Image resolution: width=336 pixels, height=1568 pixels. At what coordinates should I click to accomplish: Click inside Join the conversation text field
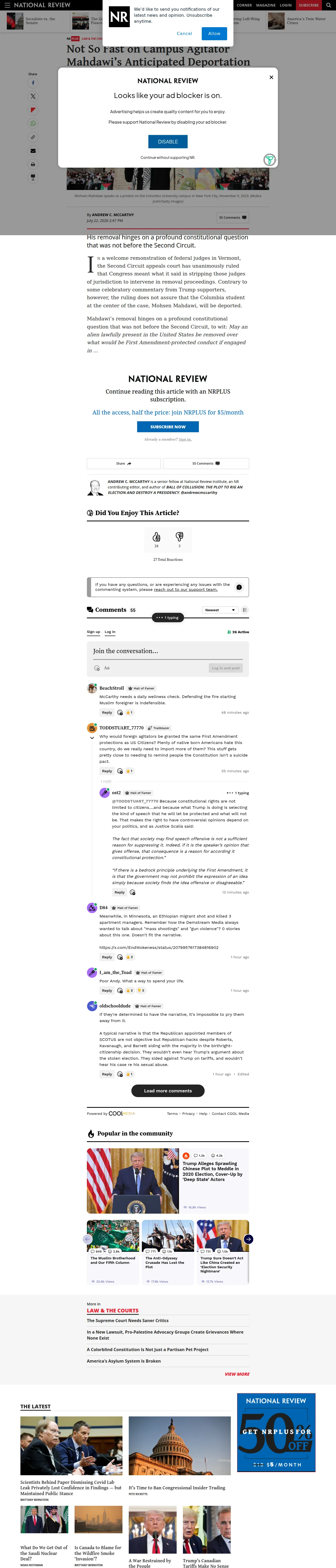pos(168,651)
